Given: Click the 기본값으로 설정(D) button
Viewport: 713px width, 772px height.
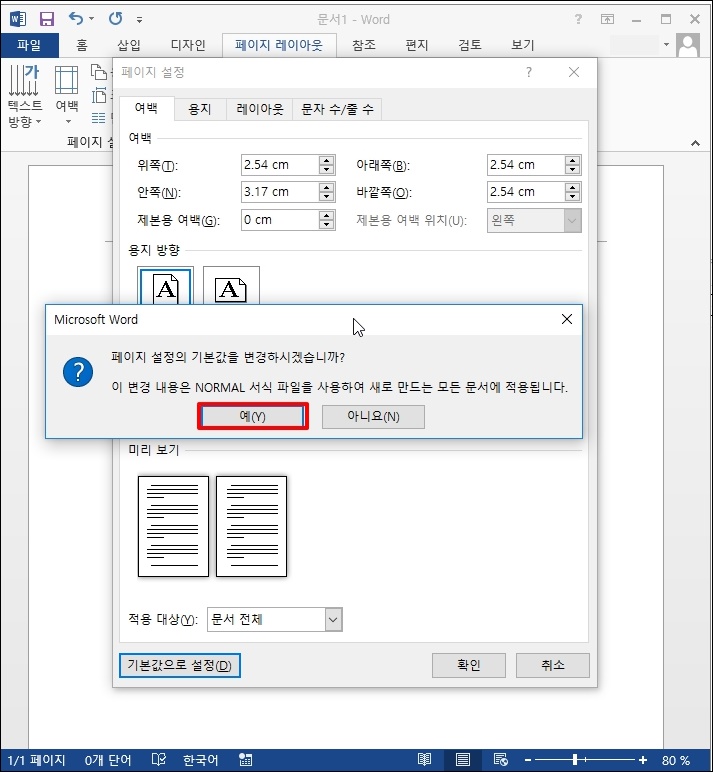Looking at the screenshot, I should click(x=180, y=666).
